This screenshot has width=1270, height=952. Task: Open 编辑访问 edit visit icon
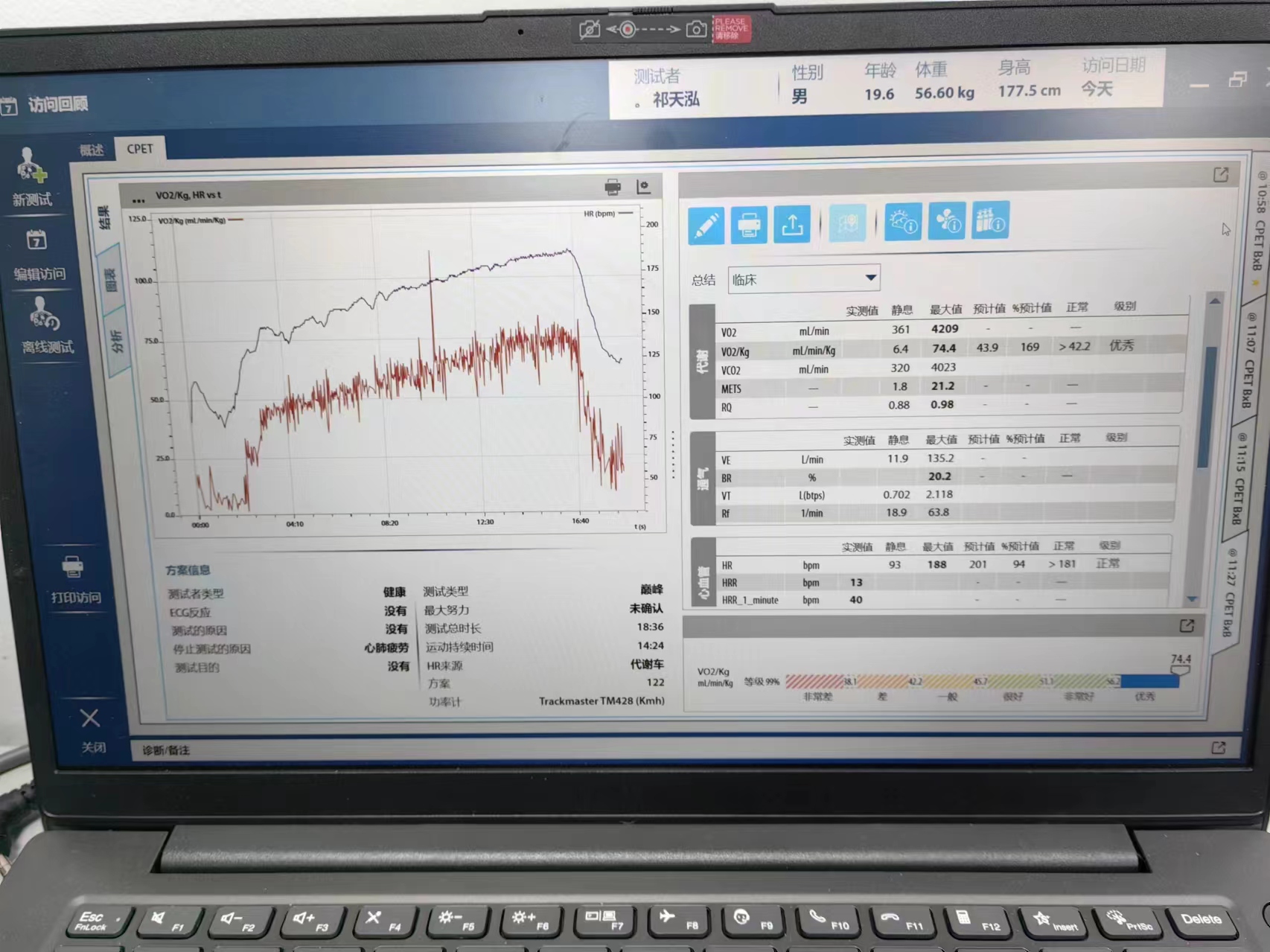point(36,240)
